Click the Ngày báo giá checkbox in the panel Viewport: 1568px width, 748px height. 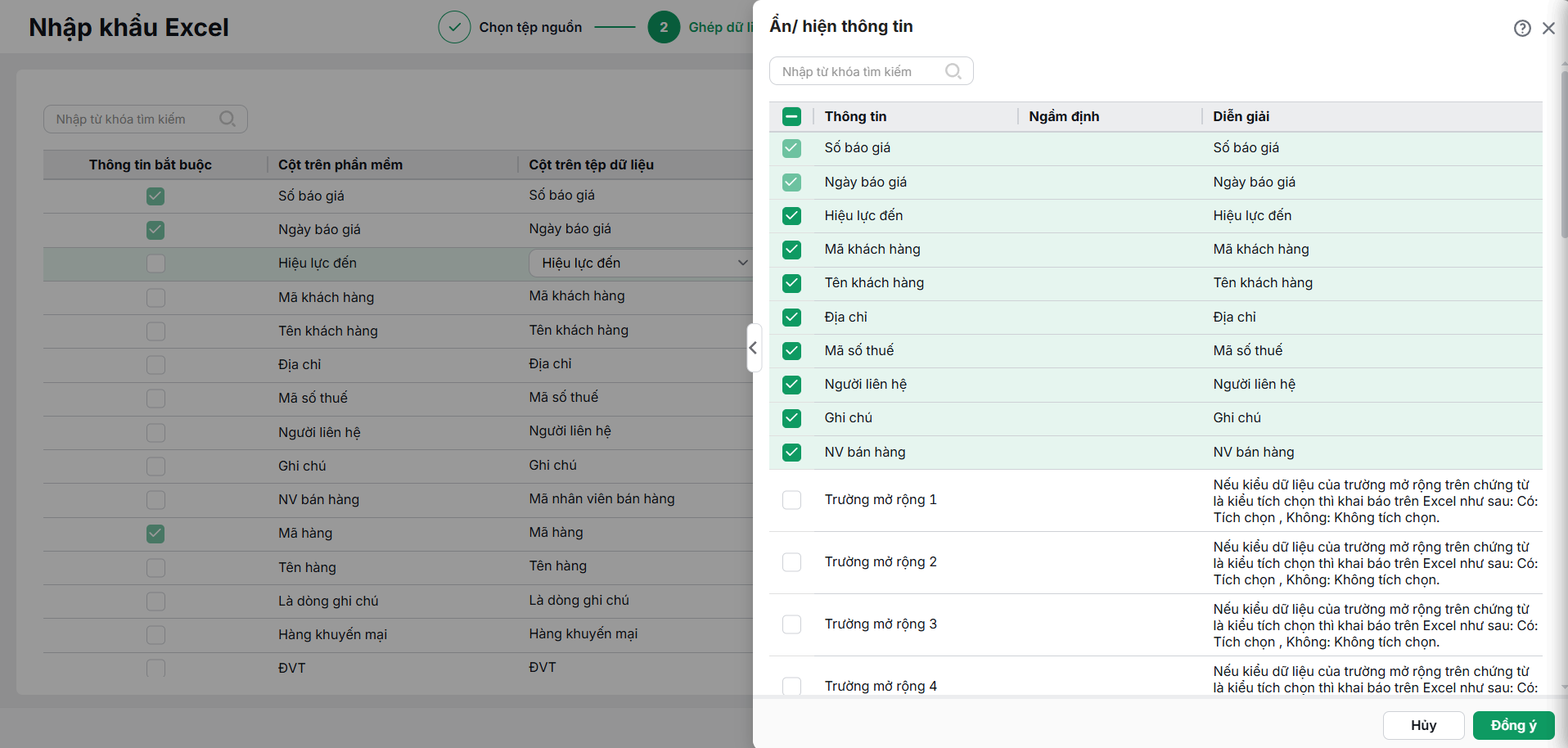coord(791,182)
